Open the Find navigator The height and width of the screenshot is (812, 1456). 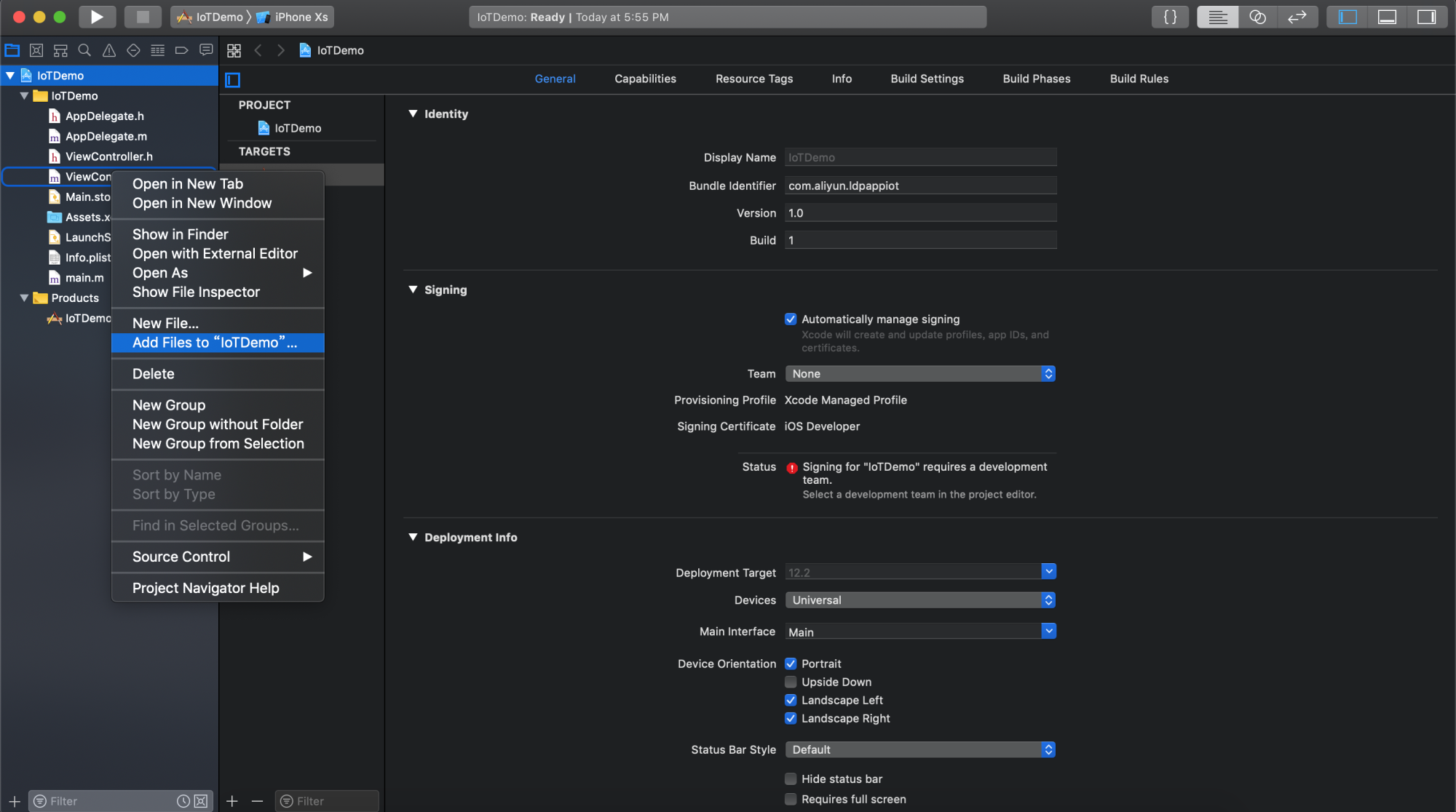[84, 50]
